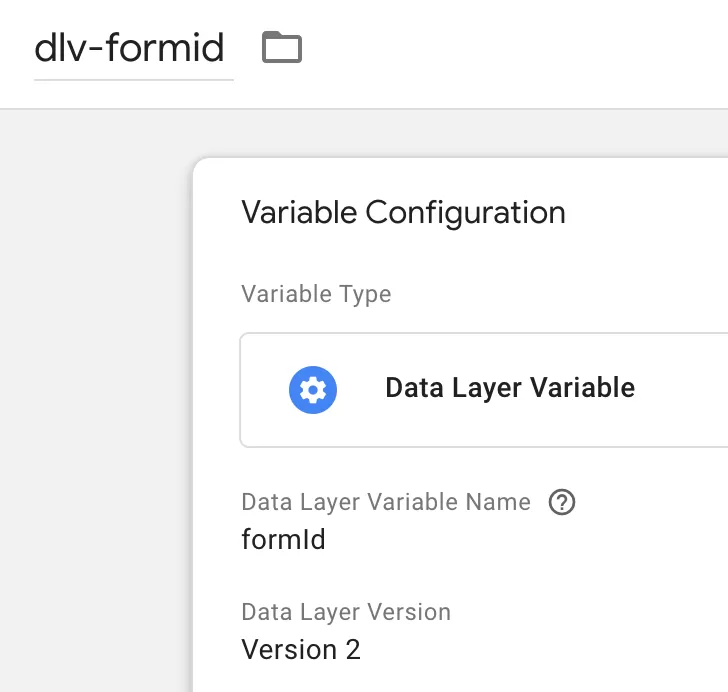Screen dimensions: 728x692
Task: Rename the dlv-formid variable title
Action: point(130,48)
